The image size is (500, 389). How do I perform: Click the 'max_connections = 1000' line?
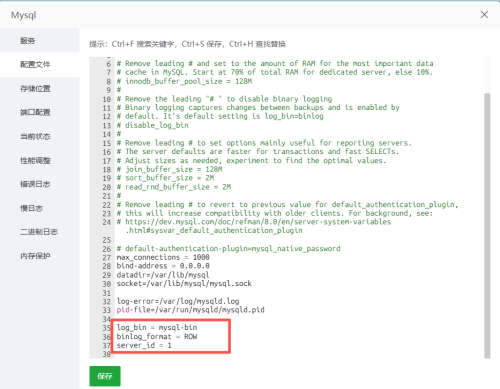click(163, 257)
